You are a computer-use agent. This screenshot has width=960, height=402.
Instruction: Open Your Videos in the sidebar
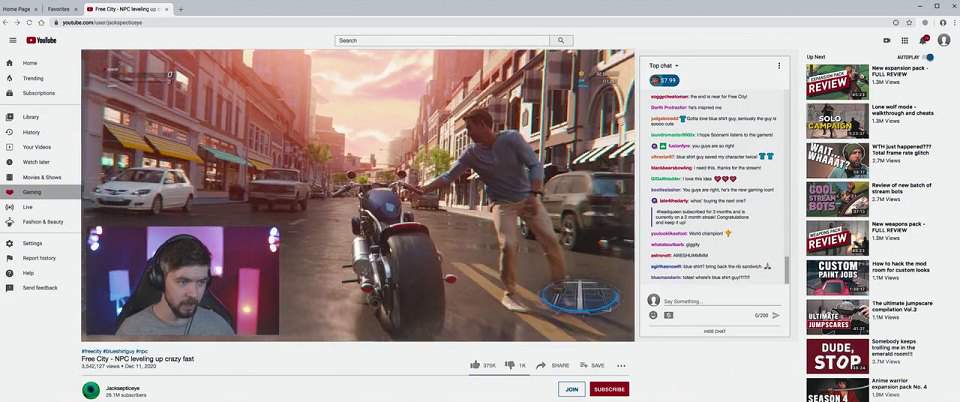click(40, 147)
